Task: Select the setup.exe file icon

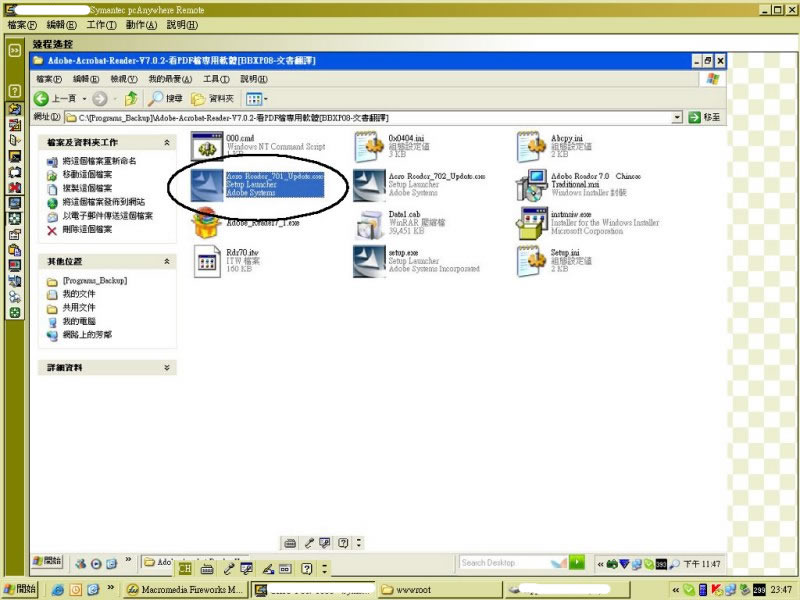Action: 369,261
